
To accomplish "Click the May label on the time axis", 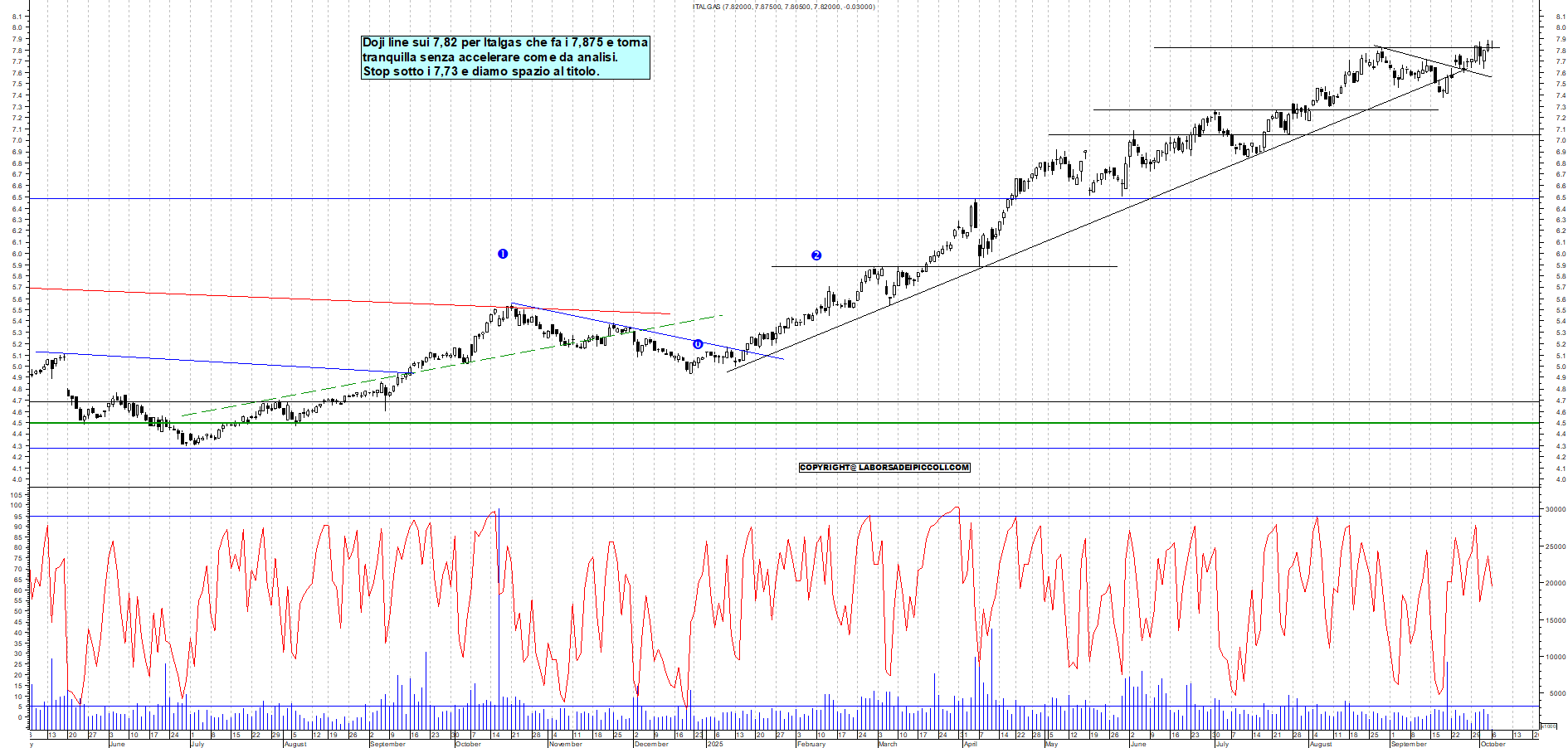I will pos(1051,744).
